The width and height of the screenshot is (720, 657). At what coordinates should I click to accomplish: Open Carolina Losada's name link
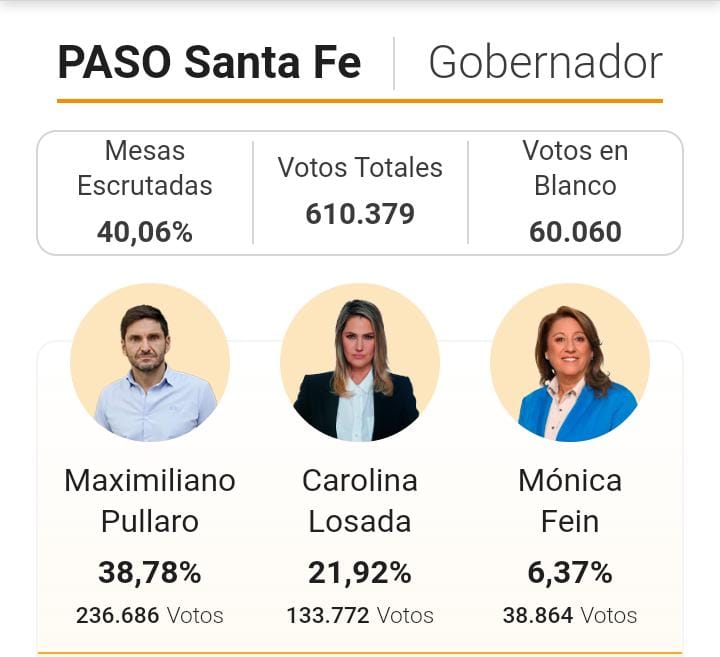coord(360,501)
